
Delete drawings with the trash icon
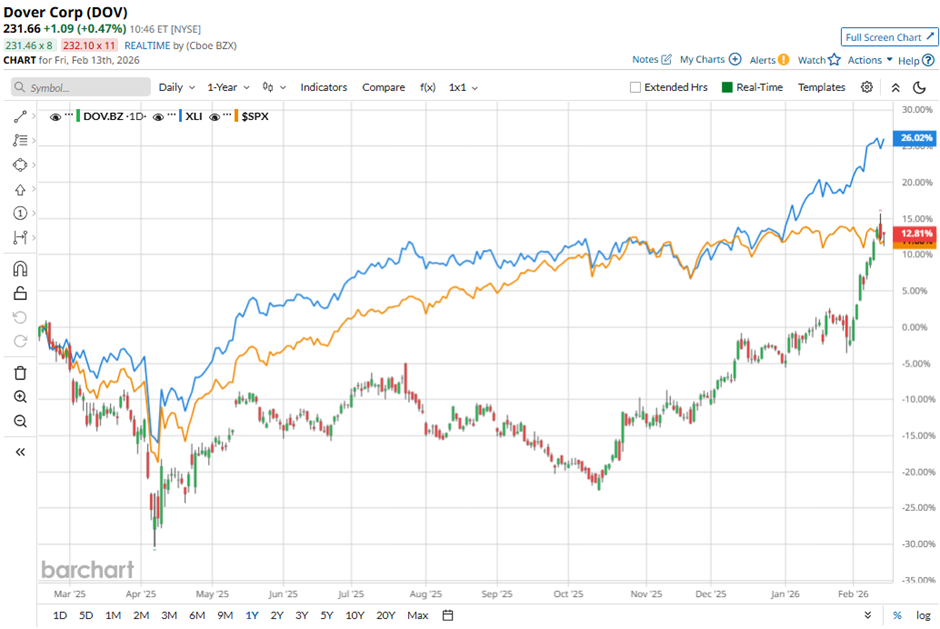pyautogui.click(x=20, y=373)
